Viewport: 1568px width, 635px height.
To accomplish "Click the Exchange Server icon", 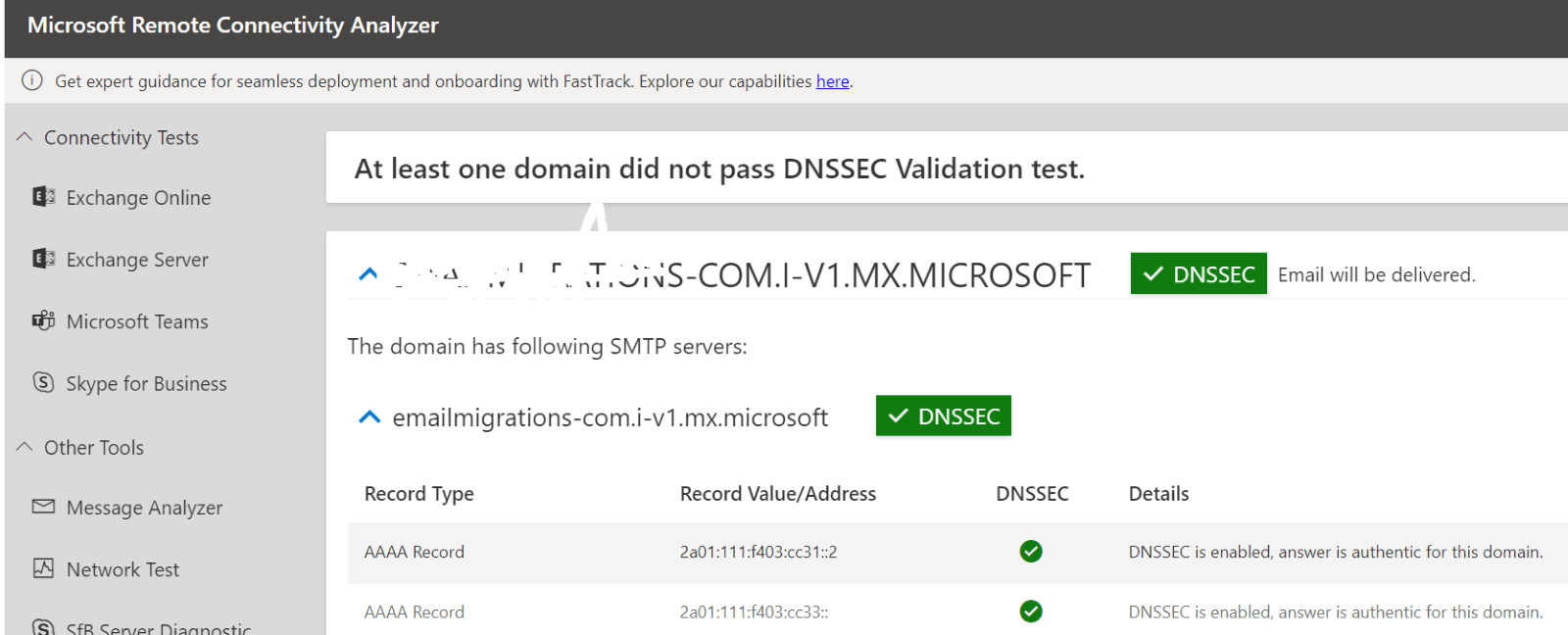I will tap(43, 258).
